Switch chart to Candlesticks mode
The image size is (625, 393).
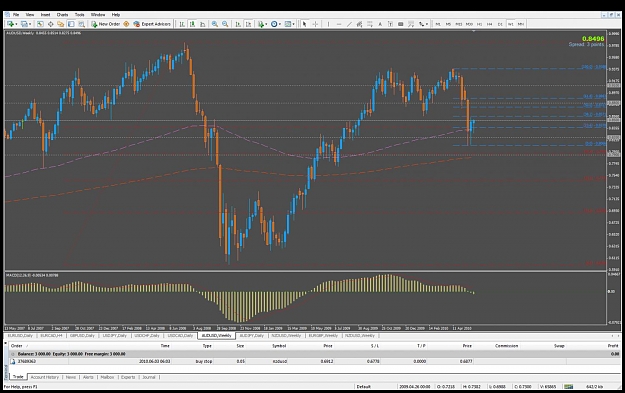click(x=192, y=24)
